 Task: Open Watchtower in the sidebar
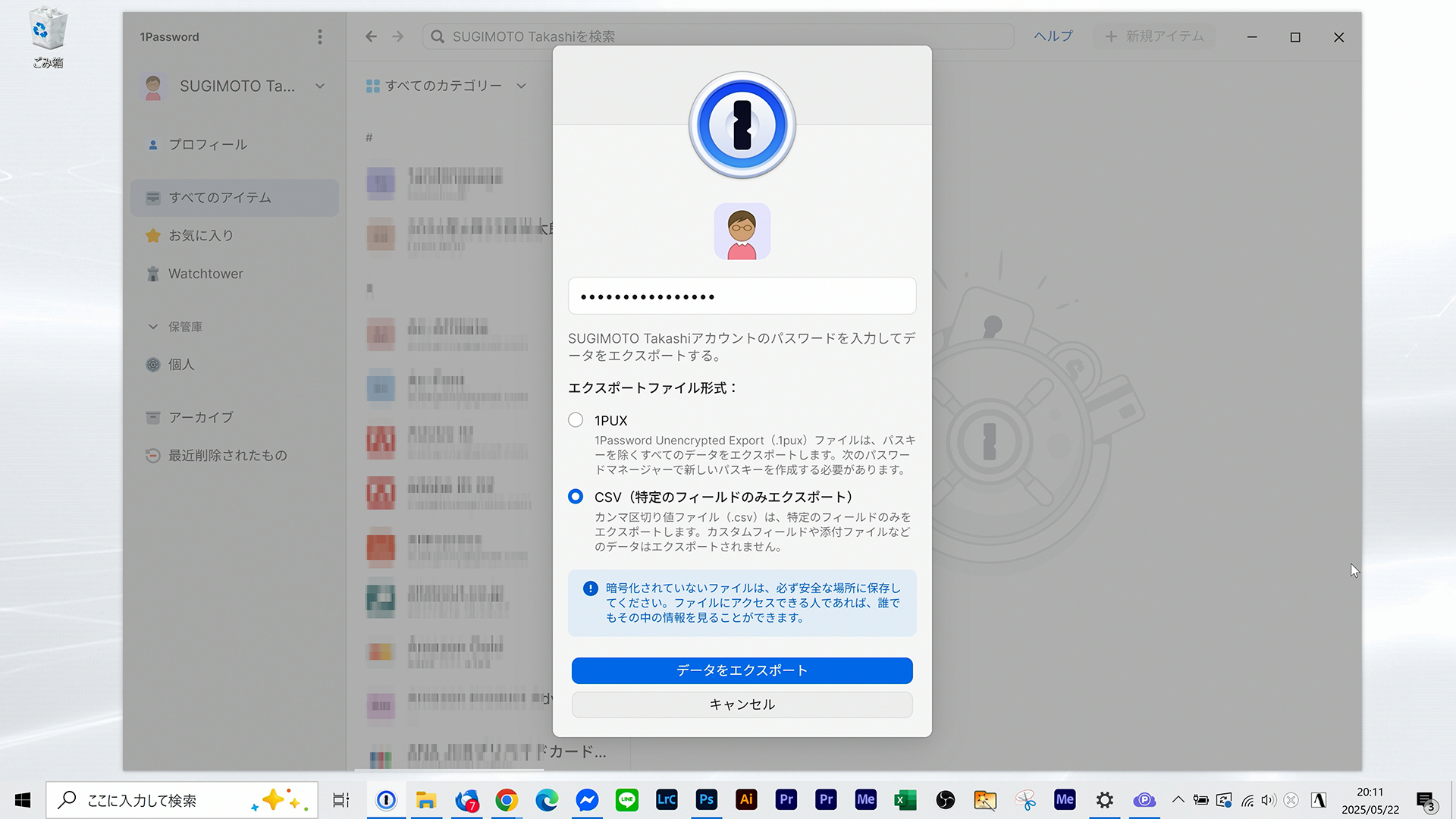(x=234, y=274)
